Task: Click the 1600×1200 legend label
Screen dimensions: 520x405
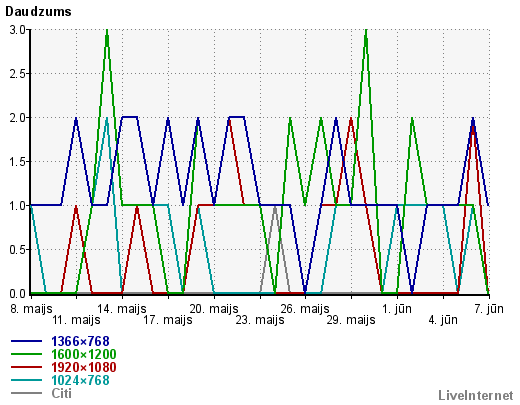Action: click(x=84, y=354)
